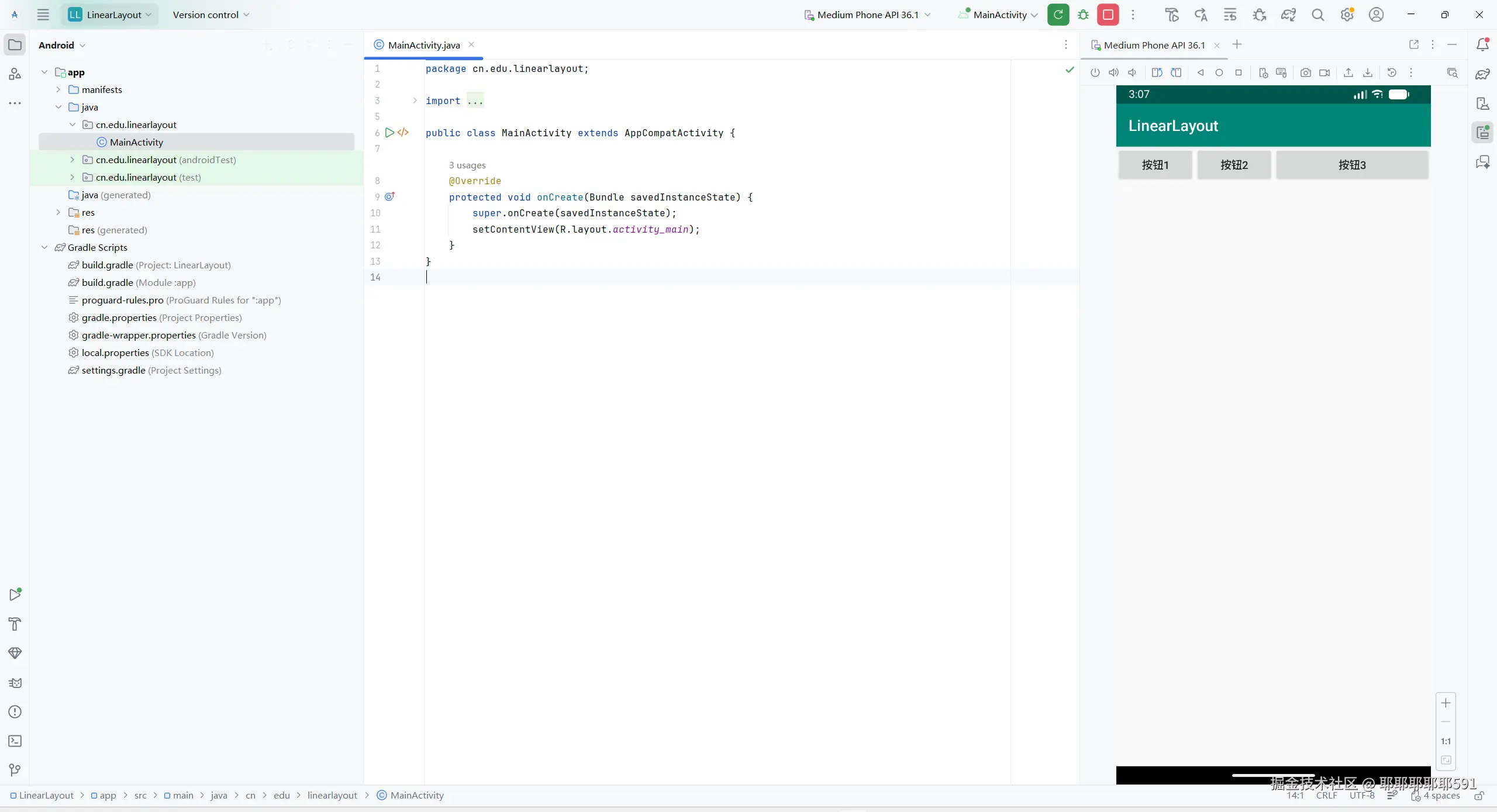
Task: Open the Terminal tool window icon
Action: [15, 741]
